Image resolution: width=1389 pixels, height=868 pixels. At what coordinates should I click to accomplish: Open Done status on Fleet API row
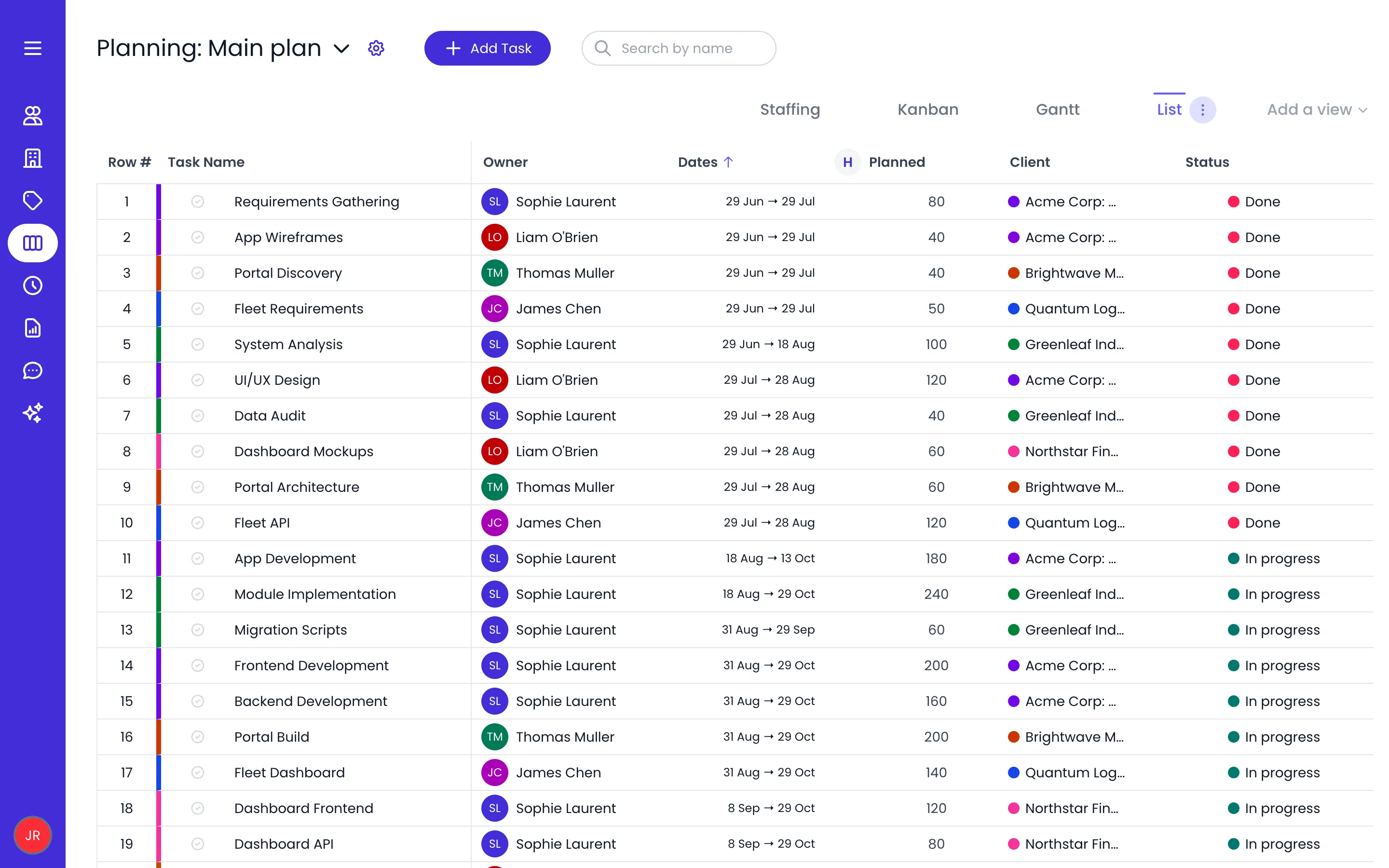[x=1254, y=522]
